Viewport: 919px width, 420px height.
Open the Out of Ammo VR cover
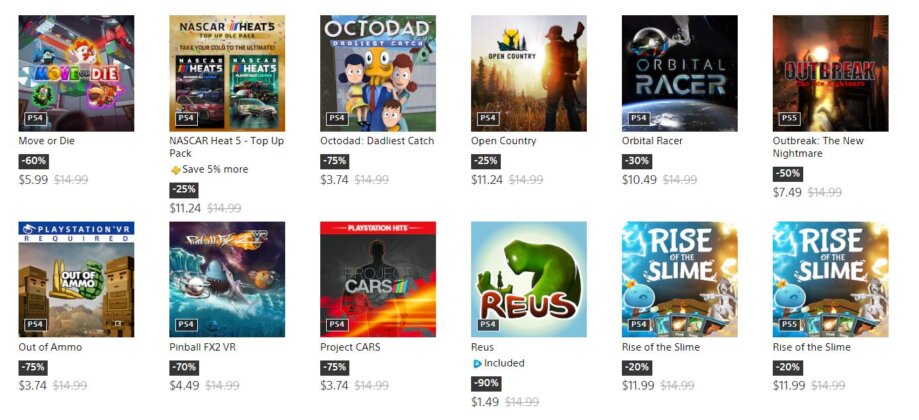76,279
